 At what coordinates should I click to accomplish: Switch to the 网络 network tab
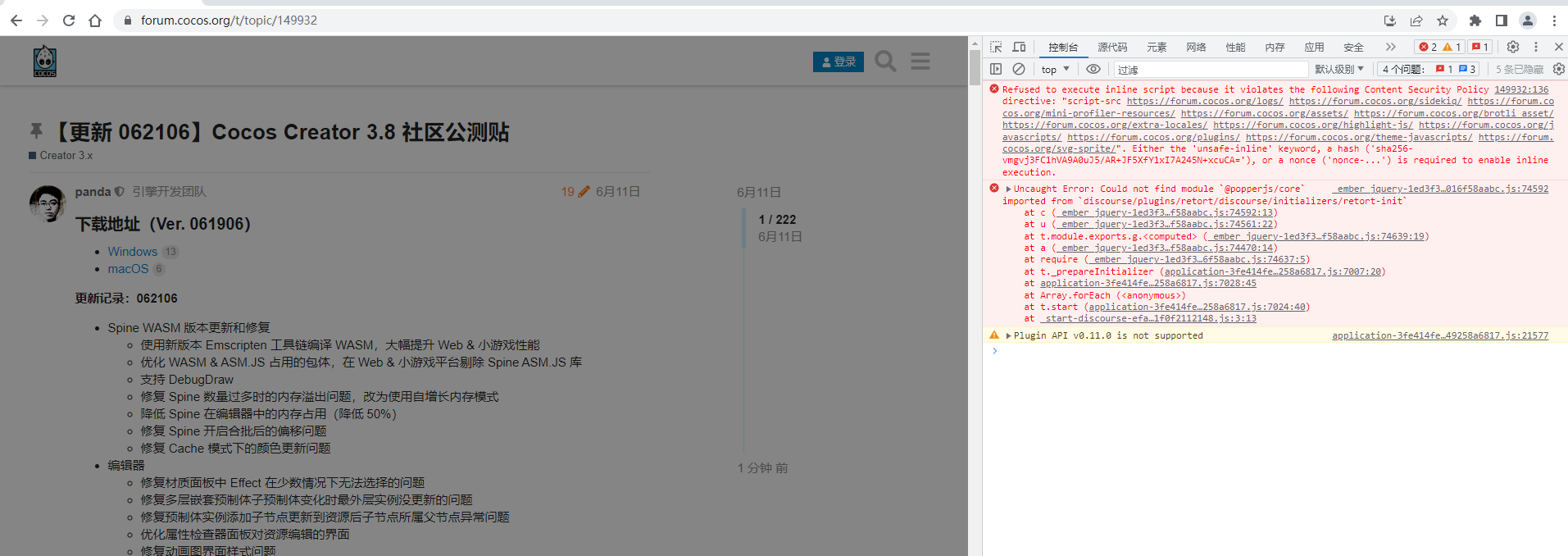pos(1196,48)
